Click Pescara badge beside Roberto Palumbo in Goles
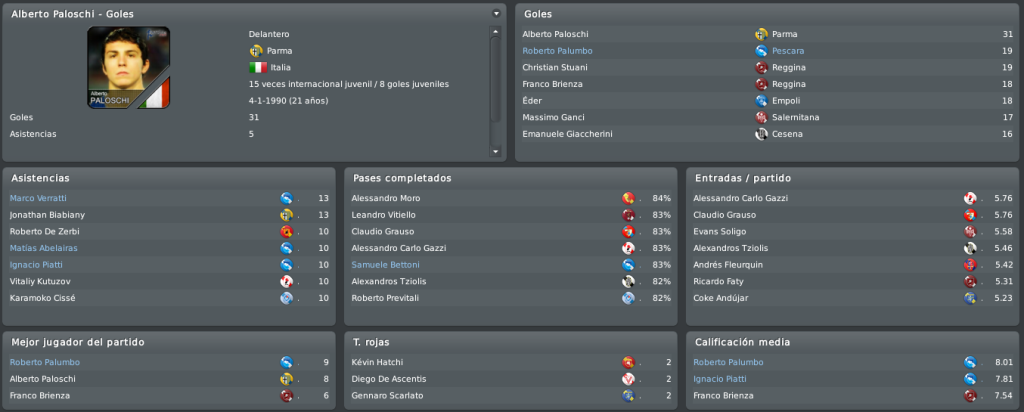 [x=761, y=51]
